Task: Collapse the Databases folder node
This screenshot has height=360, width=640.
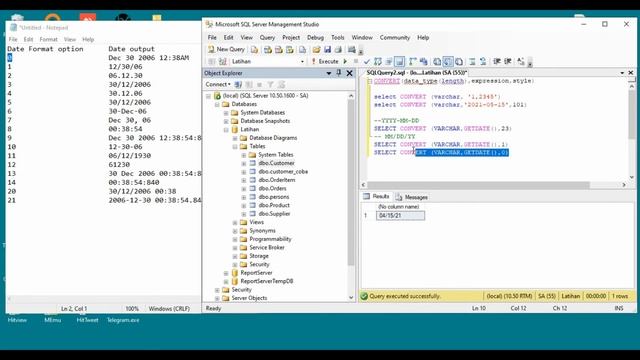Action: pos(217,104)
